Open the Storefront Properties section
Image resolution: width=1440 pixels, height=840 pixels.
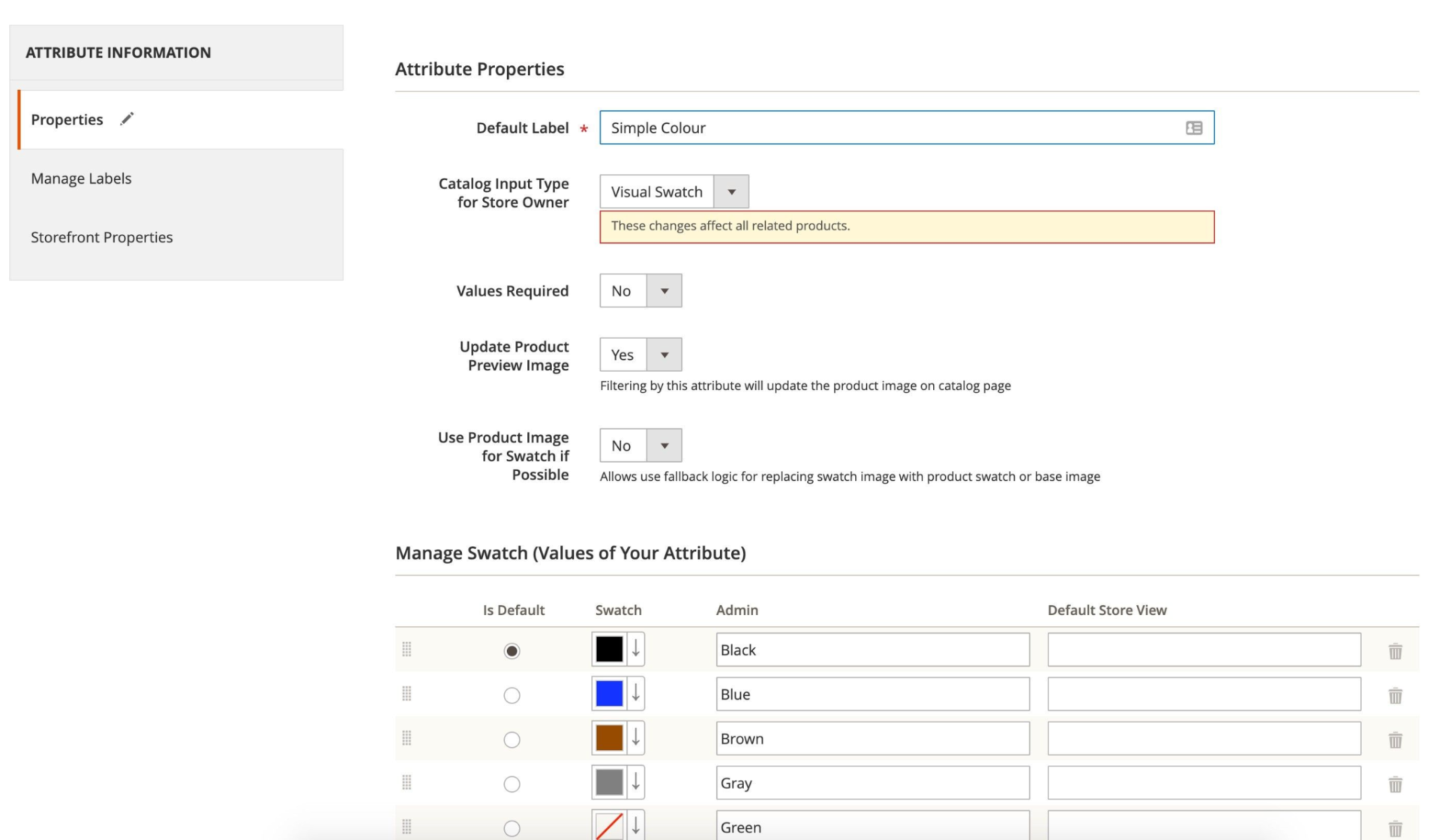pyautogui.click(x=102, y=237)
